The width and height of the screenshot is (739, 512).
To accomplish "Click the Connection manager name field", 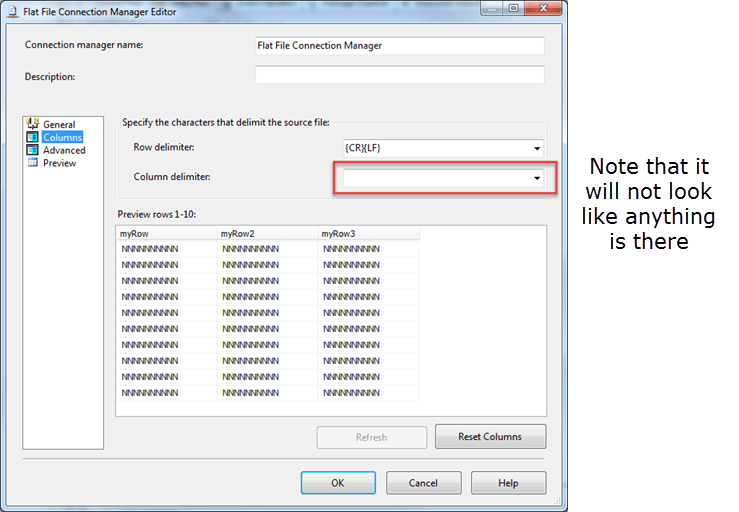I will (400, 46).
